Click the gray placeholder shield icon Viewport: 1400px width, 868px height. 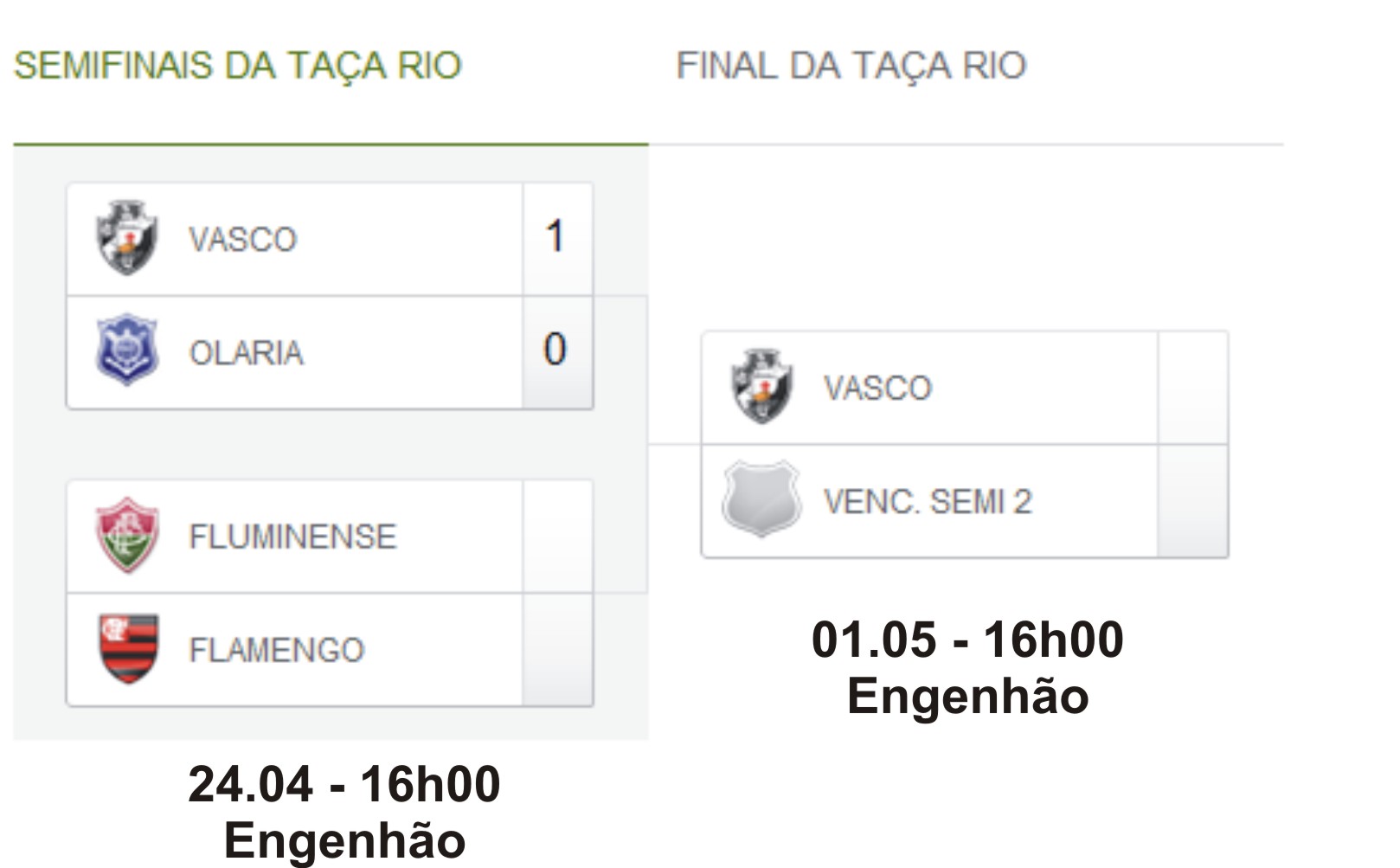[x=761, y=499]
